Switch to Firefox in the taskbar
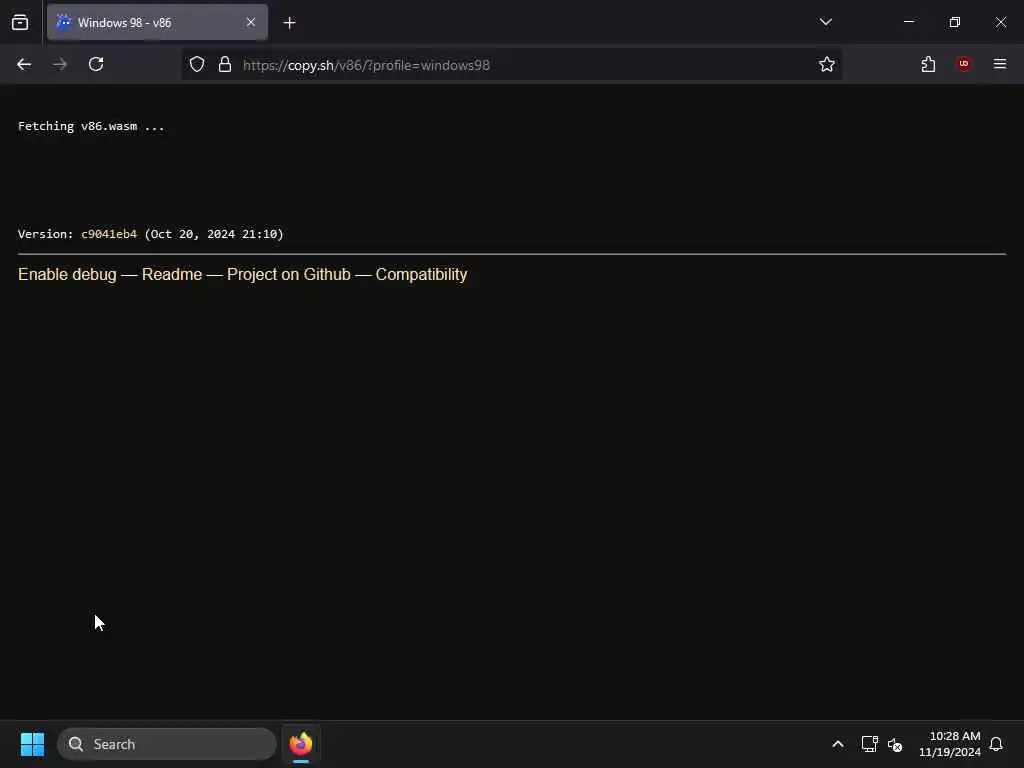The image size is (1024, 768). (301, 744)
